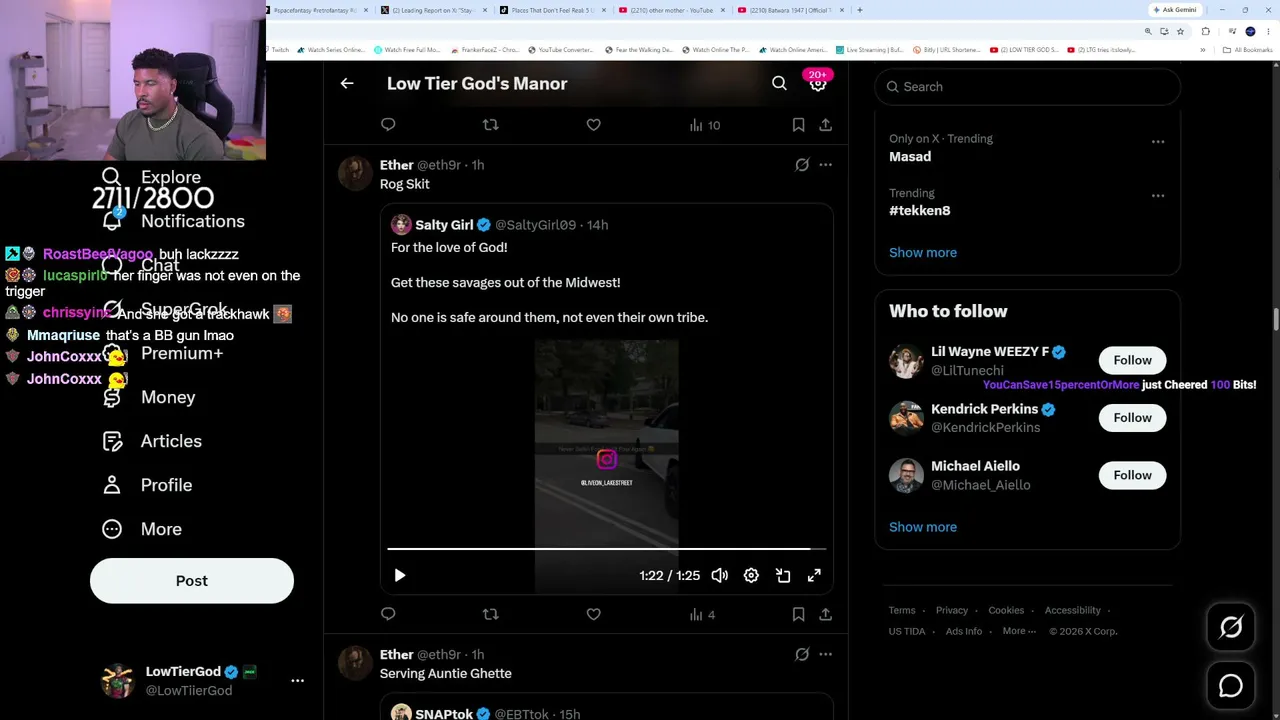Image resolution: width=1280 pixels, height=720 pixels.
Task: Open the All Bookmarks folder
Action: [1249, 50]
